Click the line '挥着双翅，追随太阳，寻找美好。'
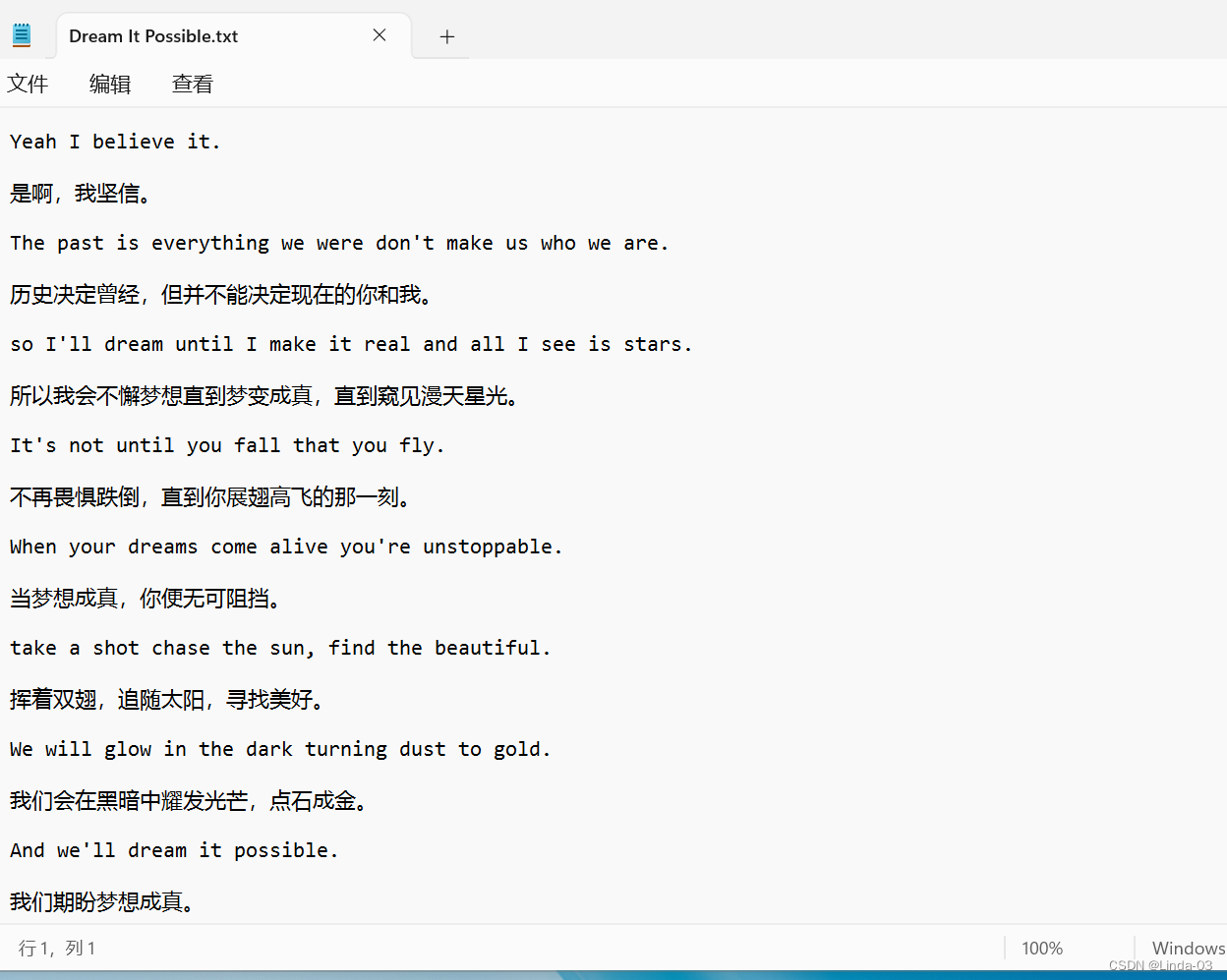 coord(167,700)
